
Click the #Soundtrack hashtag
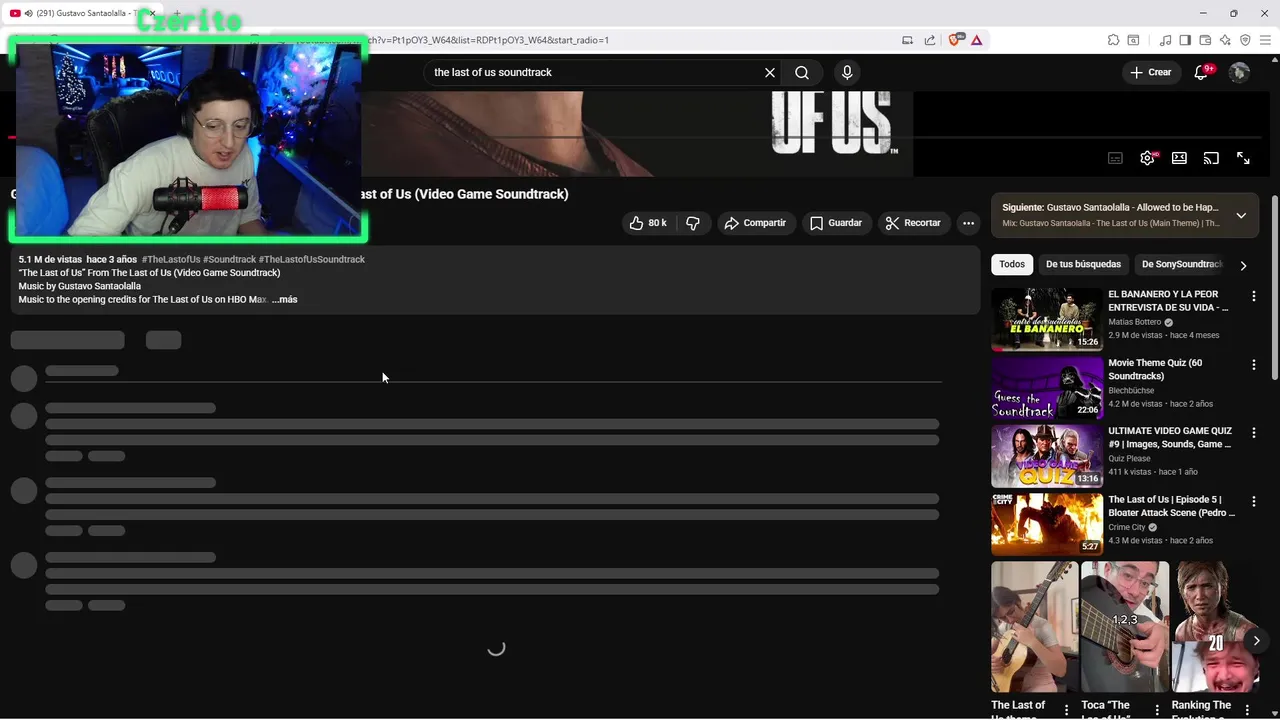pos(230,259)
